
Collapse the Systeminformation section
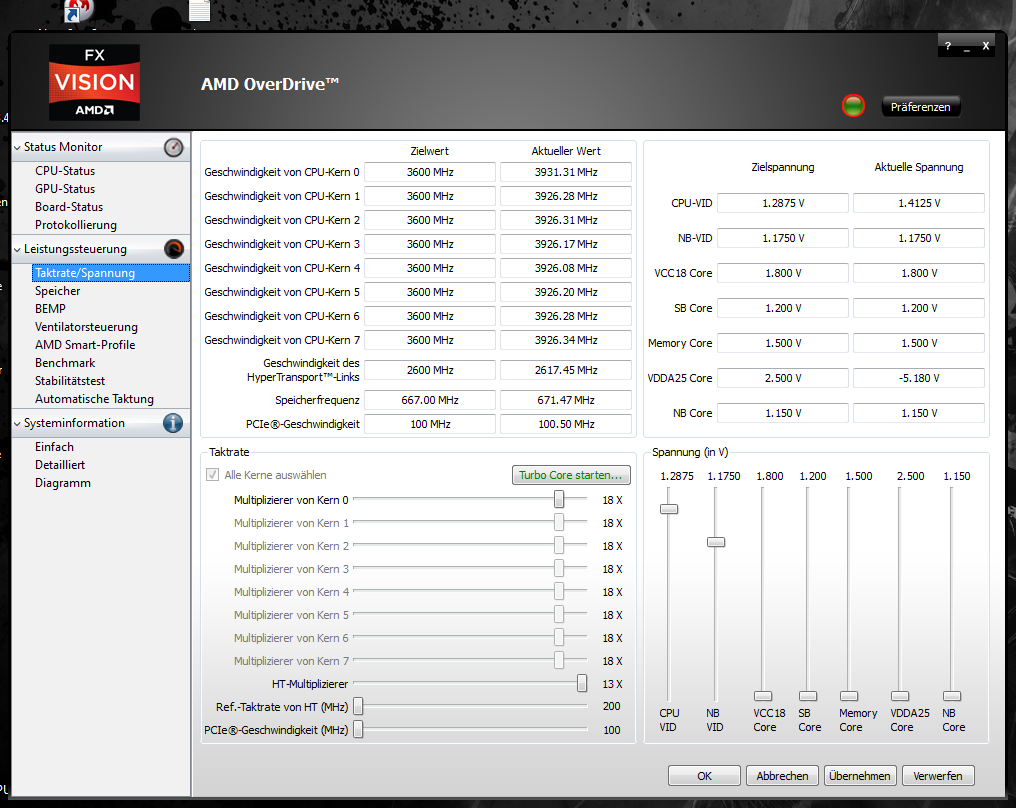pyautogui.click(x=17, y=424)
